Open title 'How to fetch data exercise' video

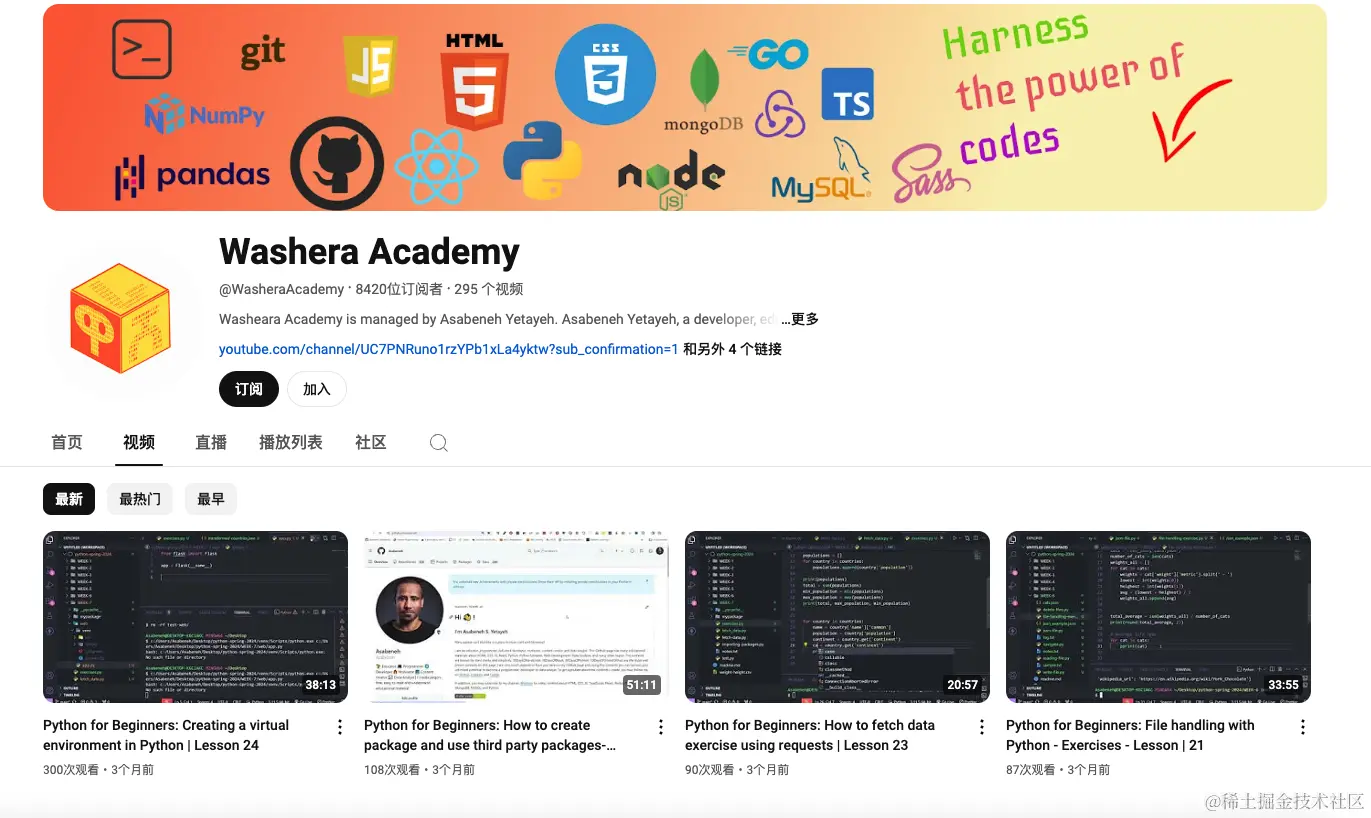[810, 735]
